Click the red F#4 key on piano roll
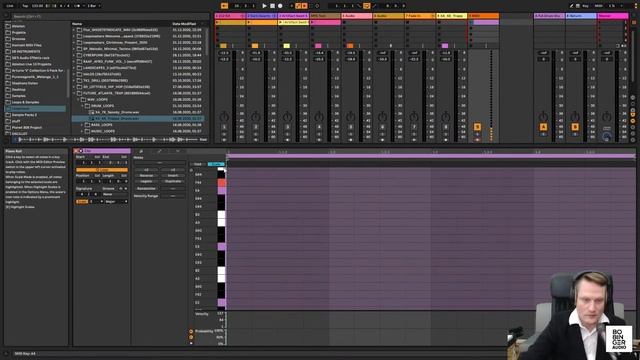This screenshot has width=640, height=360. tap(222, 182)
